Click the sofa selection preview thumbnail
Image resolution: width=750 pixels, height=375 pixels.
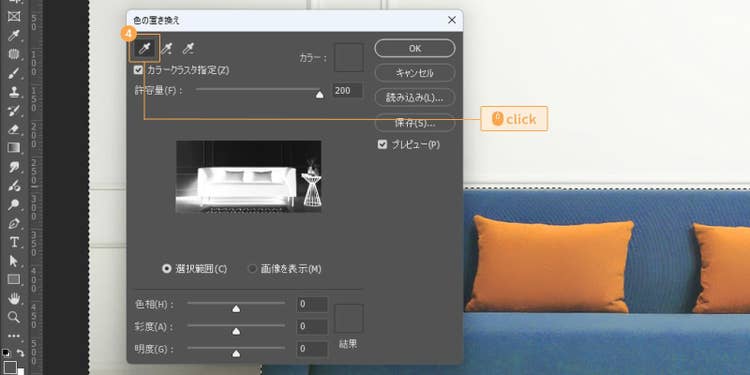(x=249, y=176)
